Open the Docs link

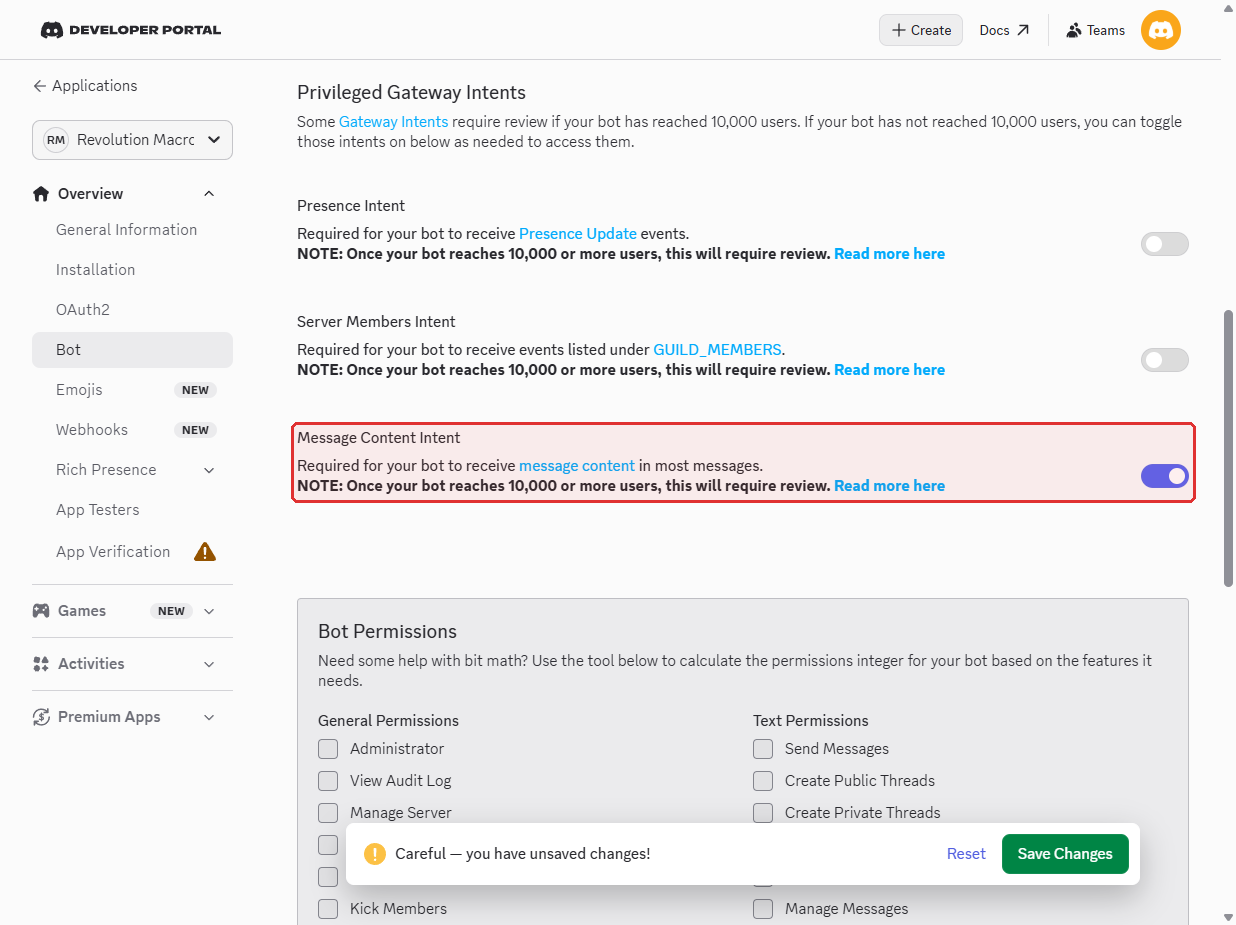tap(1004, 30)
